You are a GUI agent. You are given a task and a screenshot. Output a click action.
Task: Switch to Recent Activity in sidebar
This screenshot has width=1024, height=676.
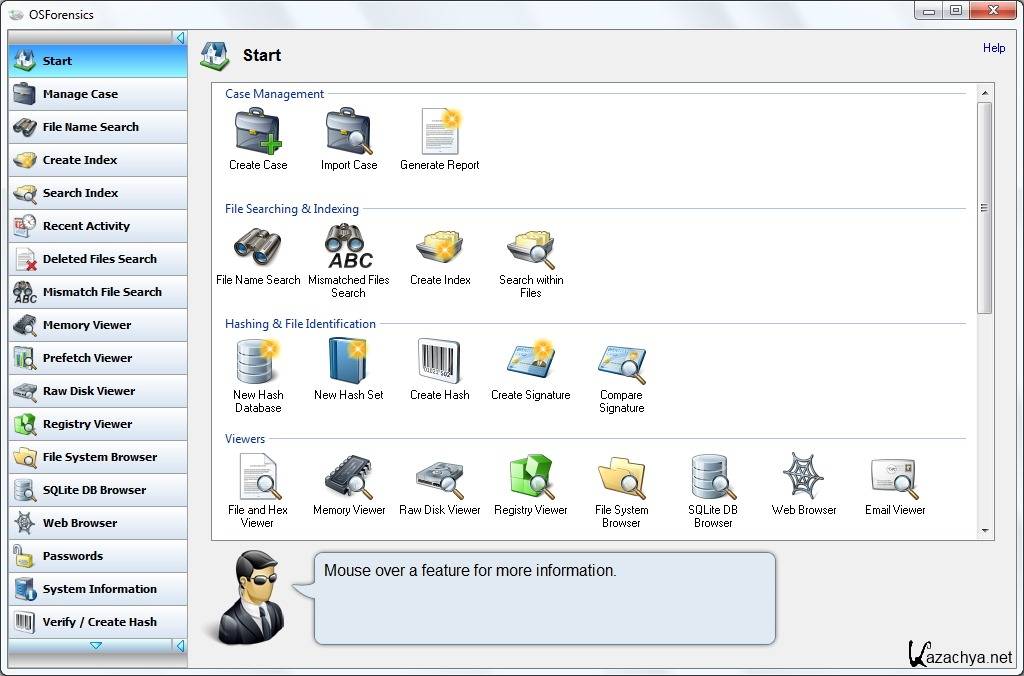click(98, 226)
